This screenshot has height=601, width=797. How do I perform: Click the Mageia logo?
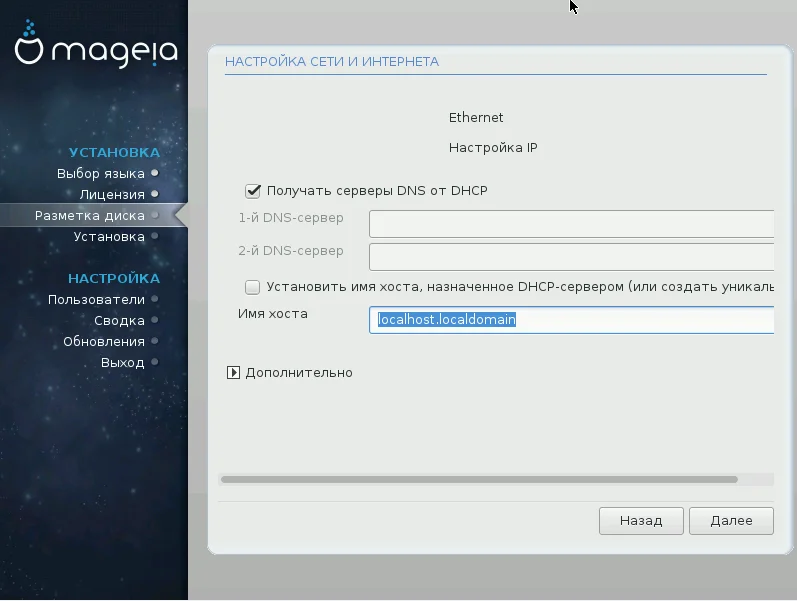96,44
